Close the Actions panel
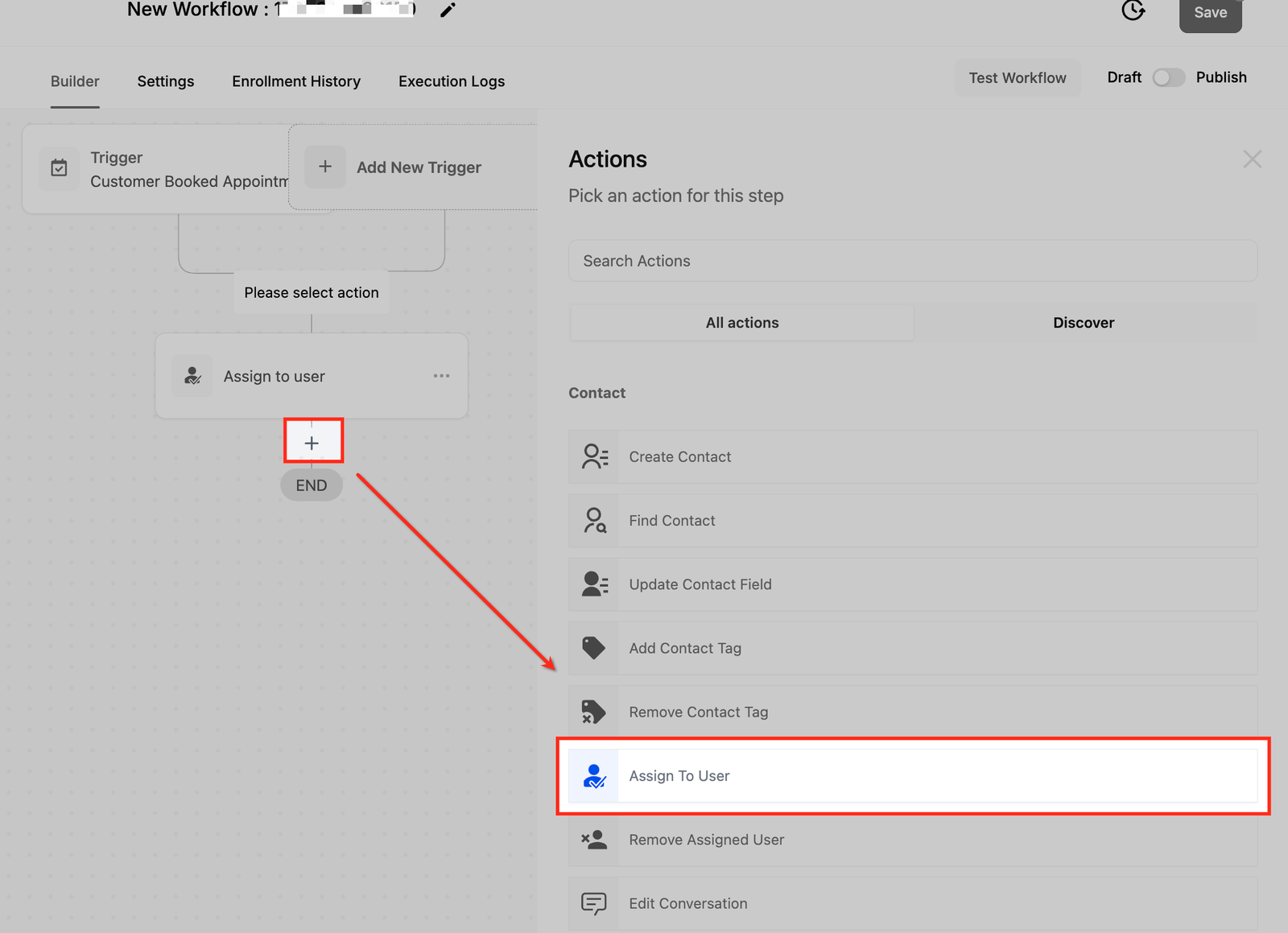 point(1252,159)
